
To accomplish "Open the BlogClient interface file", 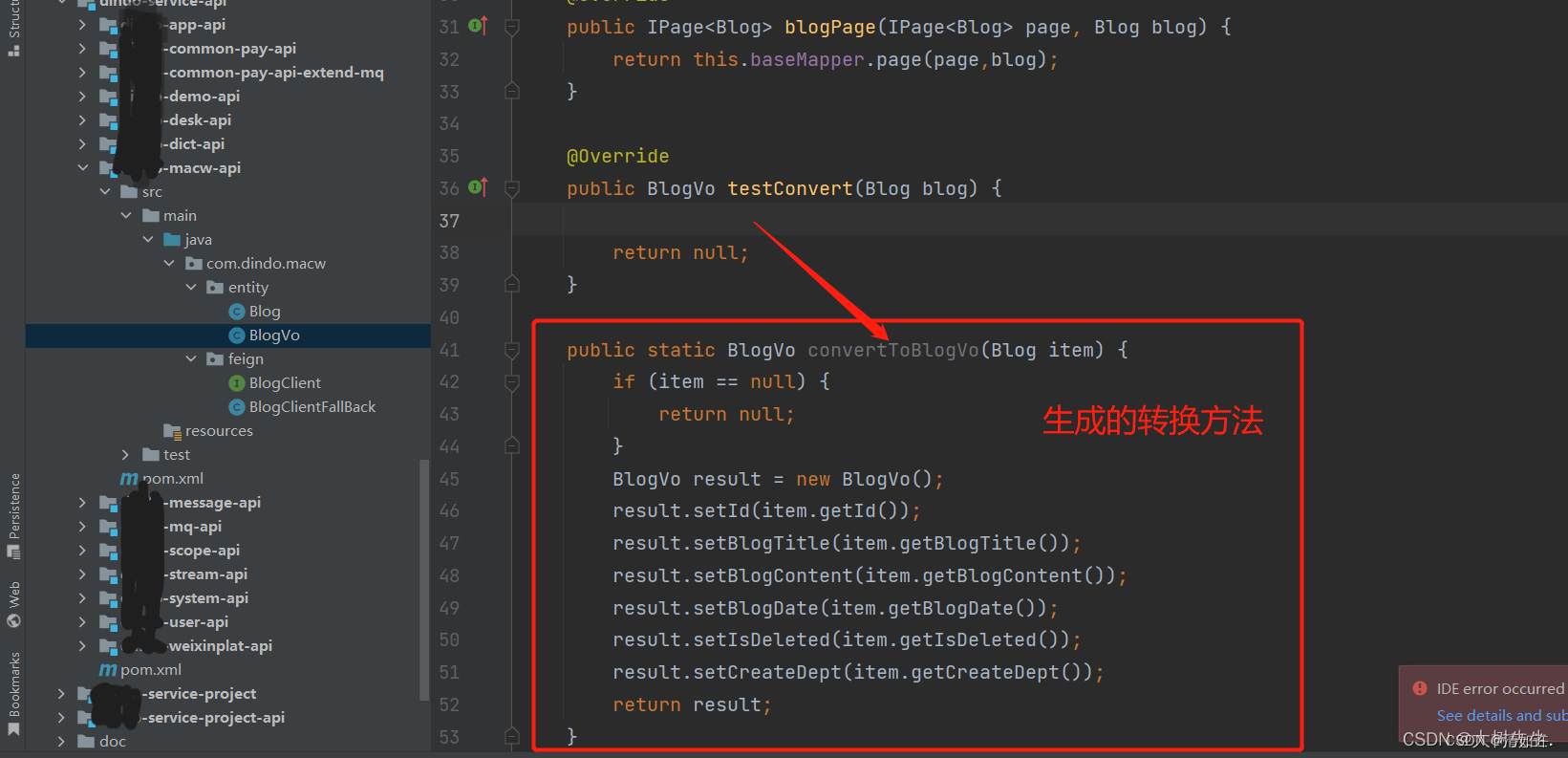I will pyautogui.click(x=285, y=383).
